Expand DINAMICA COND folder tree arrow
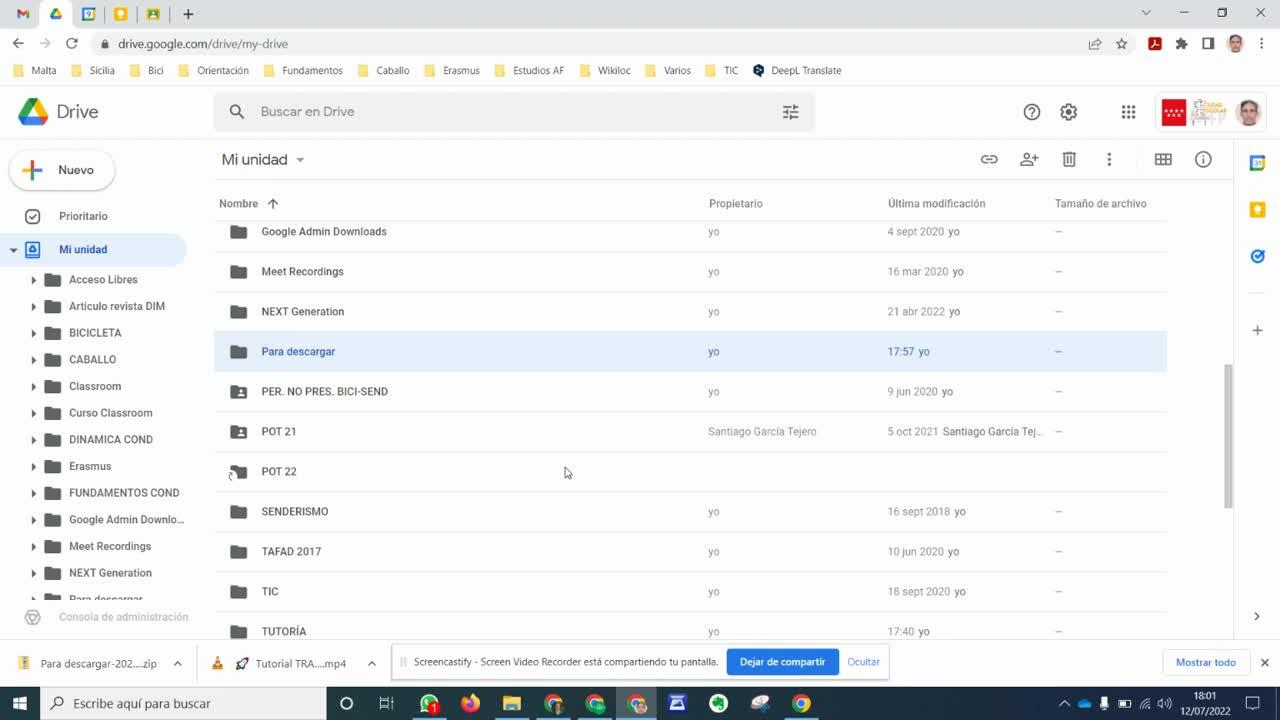The image size is (1280, 720). (33, 440)
